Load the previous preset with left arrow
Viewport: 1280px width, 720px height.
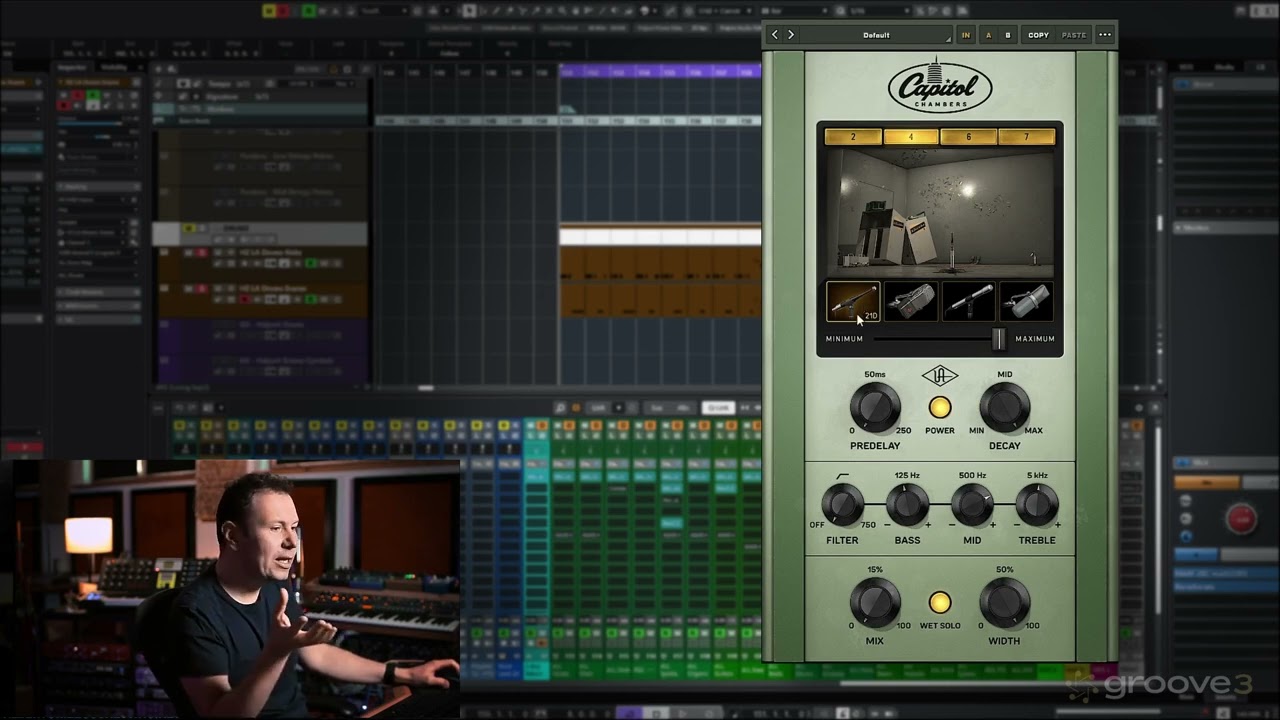(x=775, y=35)
